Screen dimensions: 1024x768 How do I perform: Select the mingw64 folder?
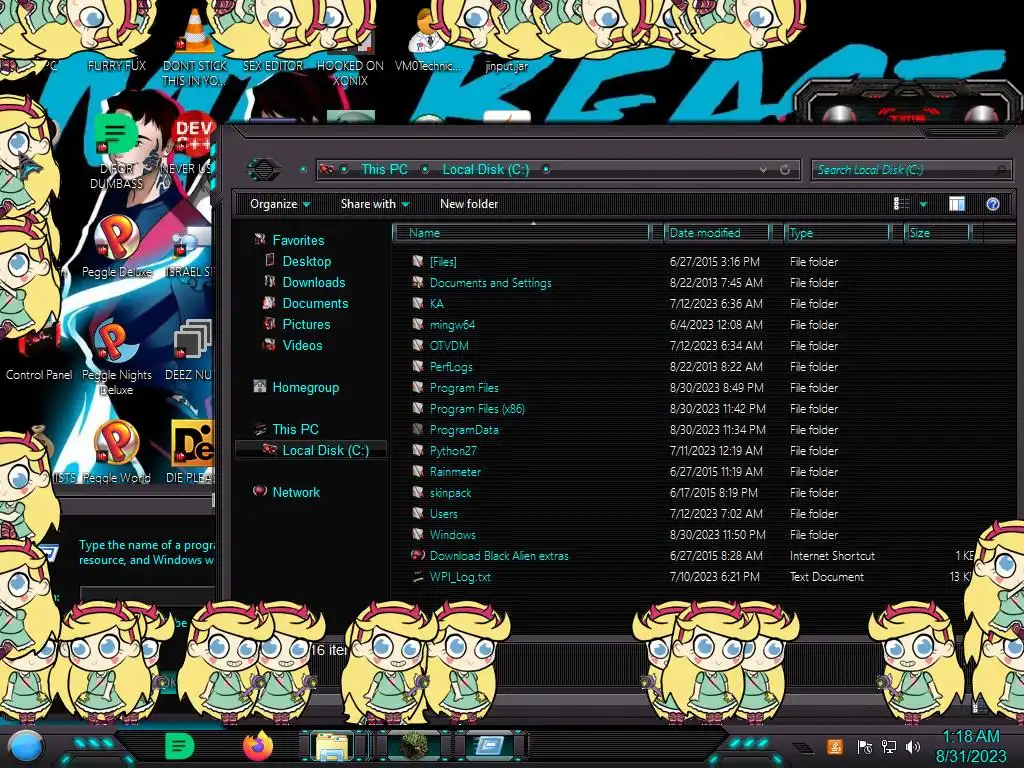pos(452,325)
